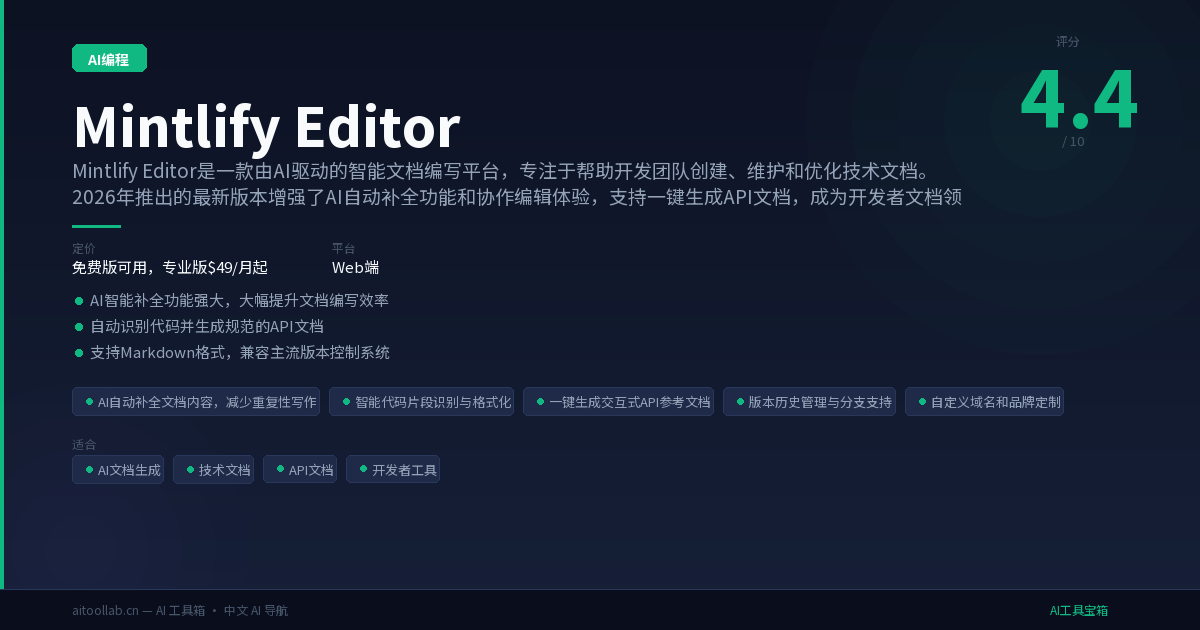Click the AI编程 category badge
Screen dimensions: 1200x630
(109, 58)
